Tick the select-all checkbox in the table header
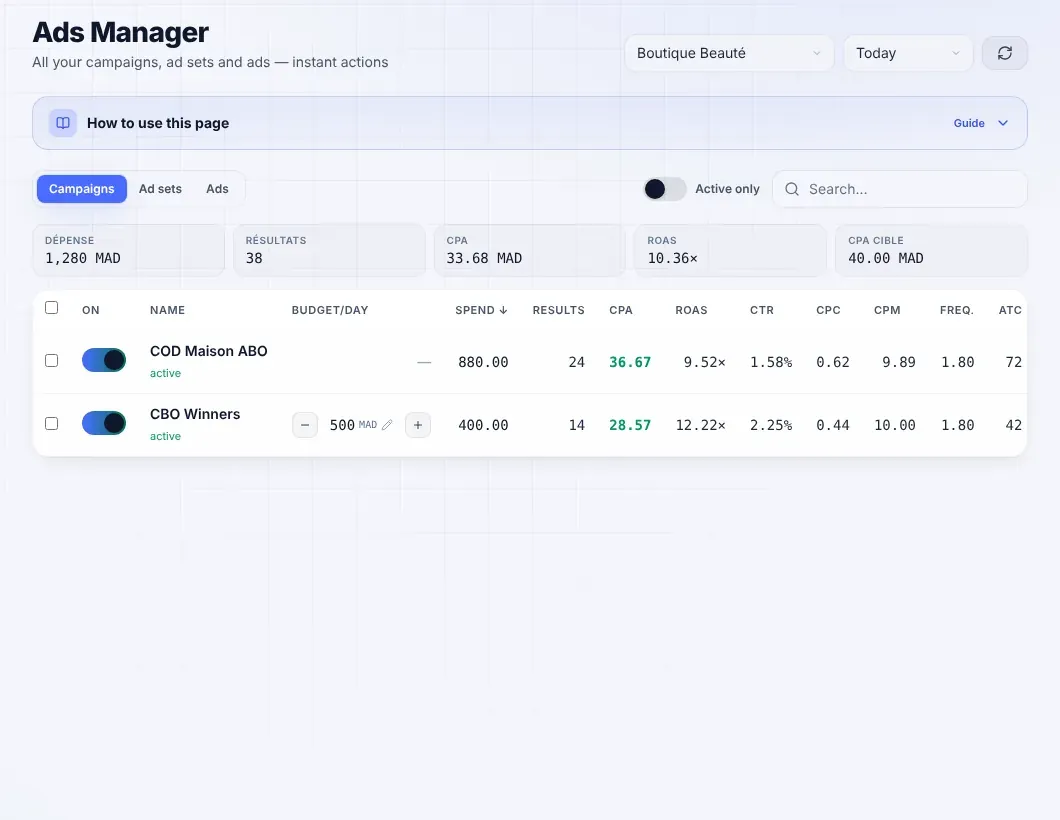 [x=51, y=308]
